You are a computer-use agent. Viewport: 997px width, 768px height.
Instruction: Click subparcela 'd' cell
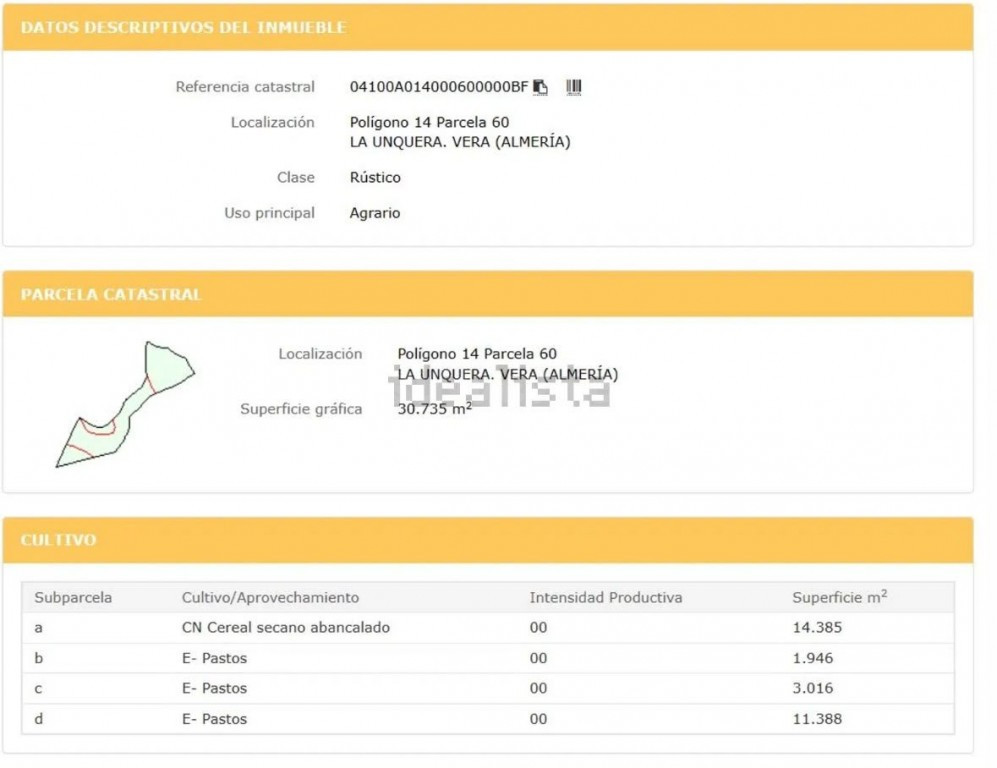(x=39, y=719)
